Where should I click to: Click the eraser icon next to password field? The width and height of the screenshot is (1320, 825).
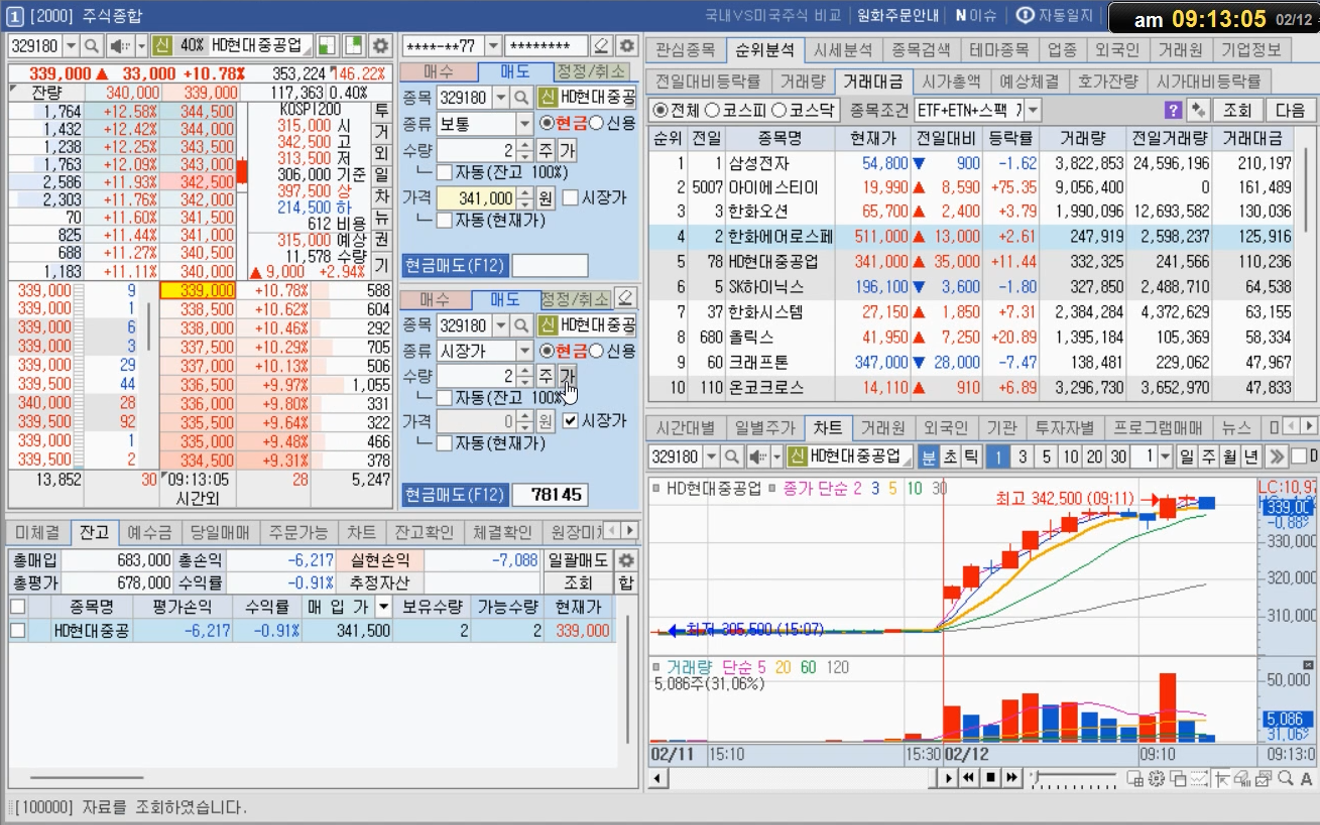(601, 46)
